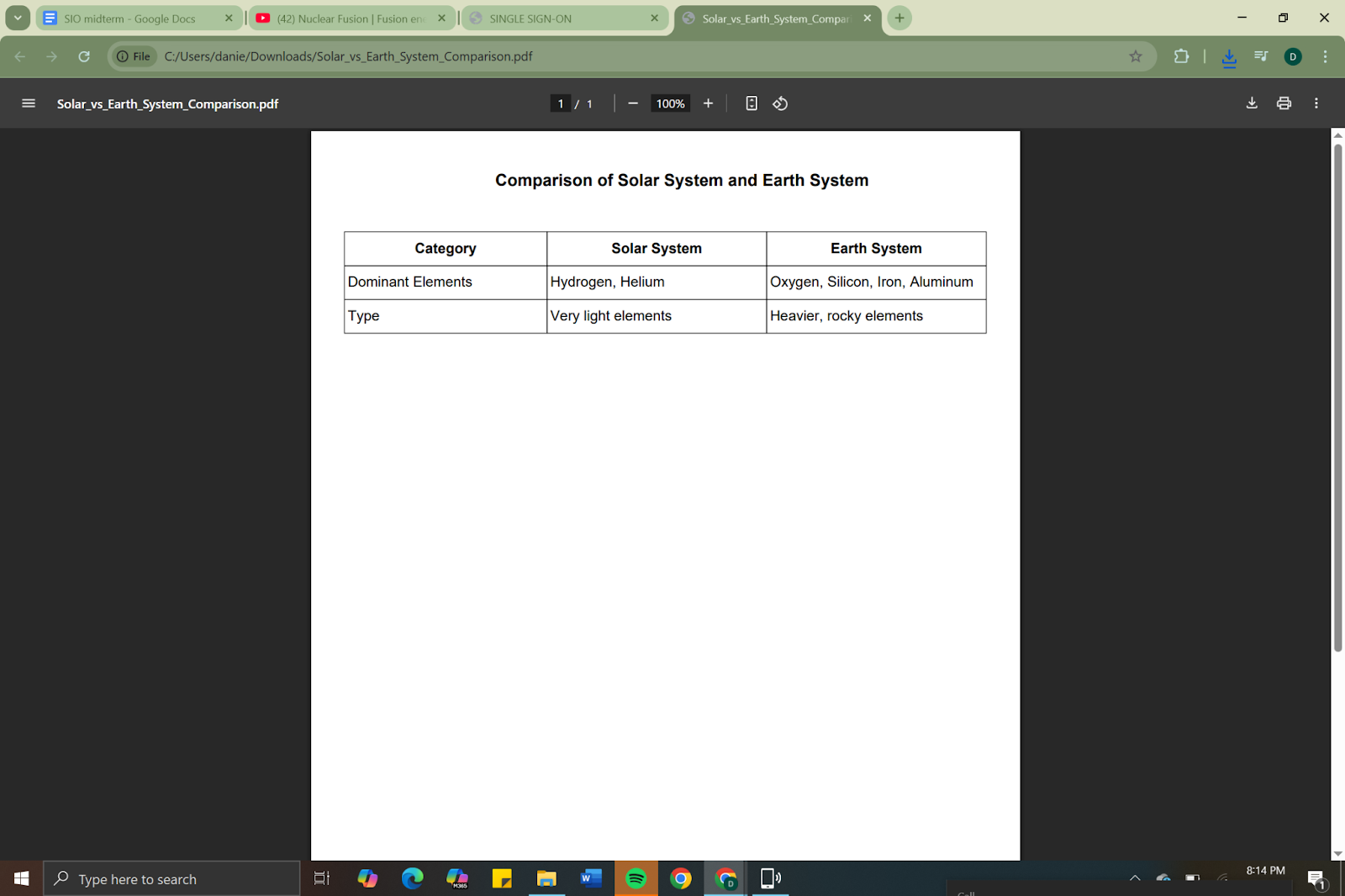Click the address bar file path
The image size is (1345, 896).
348,56
